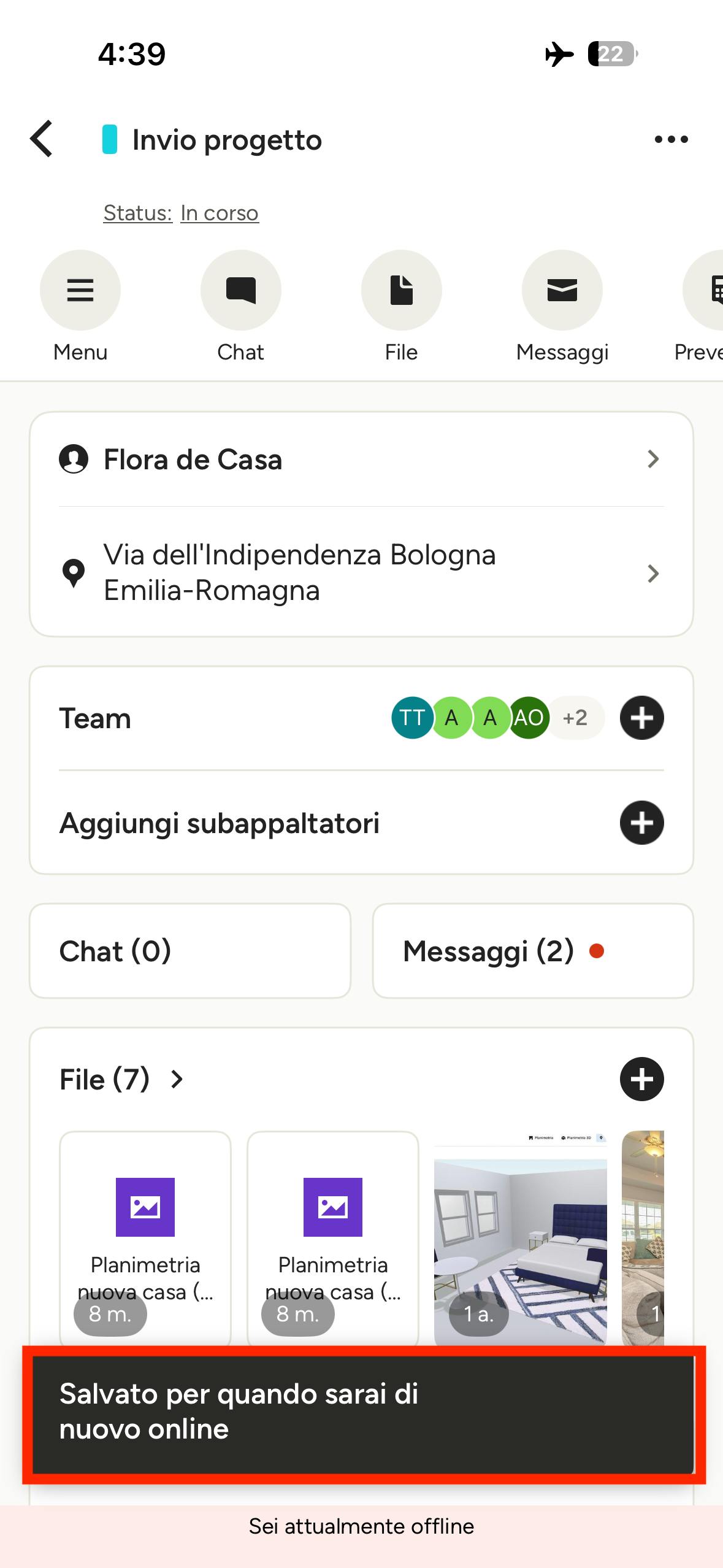Viewport: 723px width, 1568px height.
Task: Expand Flora de Casa client details
Action: pos(361,459)
